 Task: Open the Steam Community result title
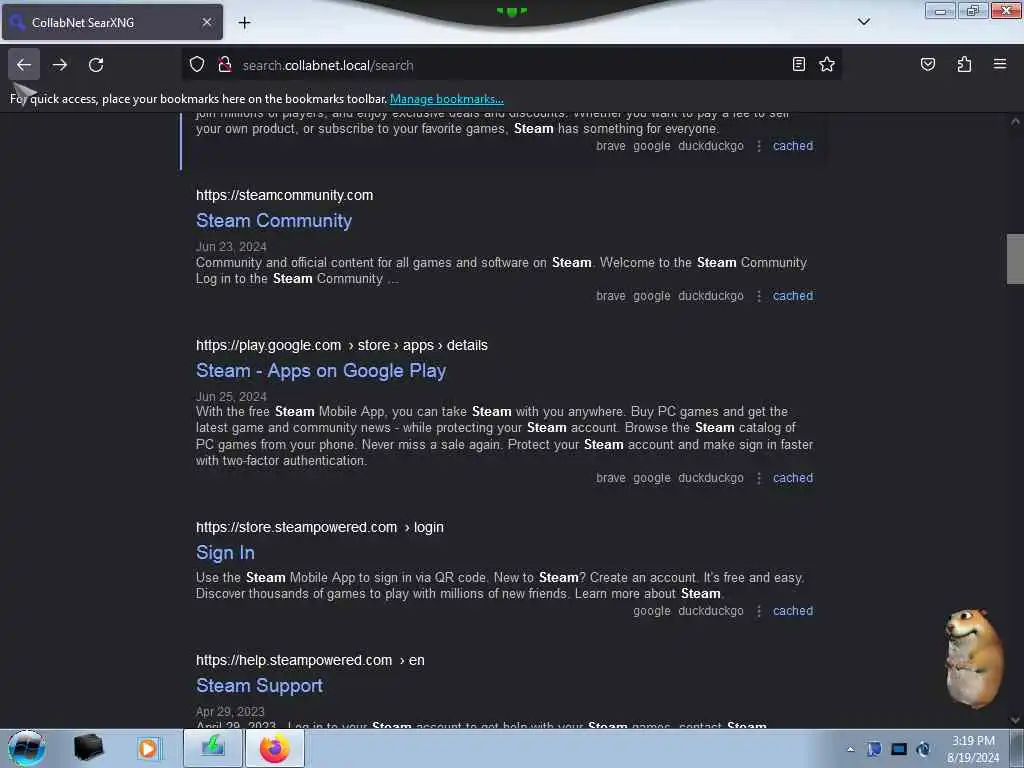274,221
